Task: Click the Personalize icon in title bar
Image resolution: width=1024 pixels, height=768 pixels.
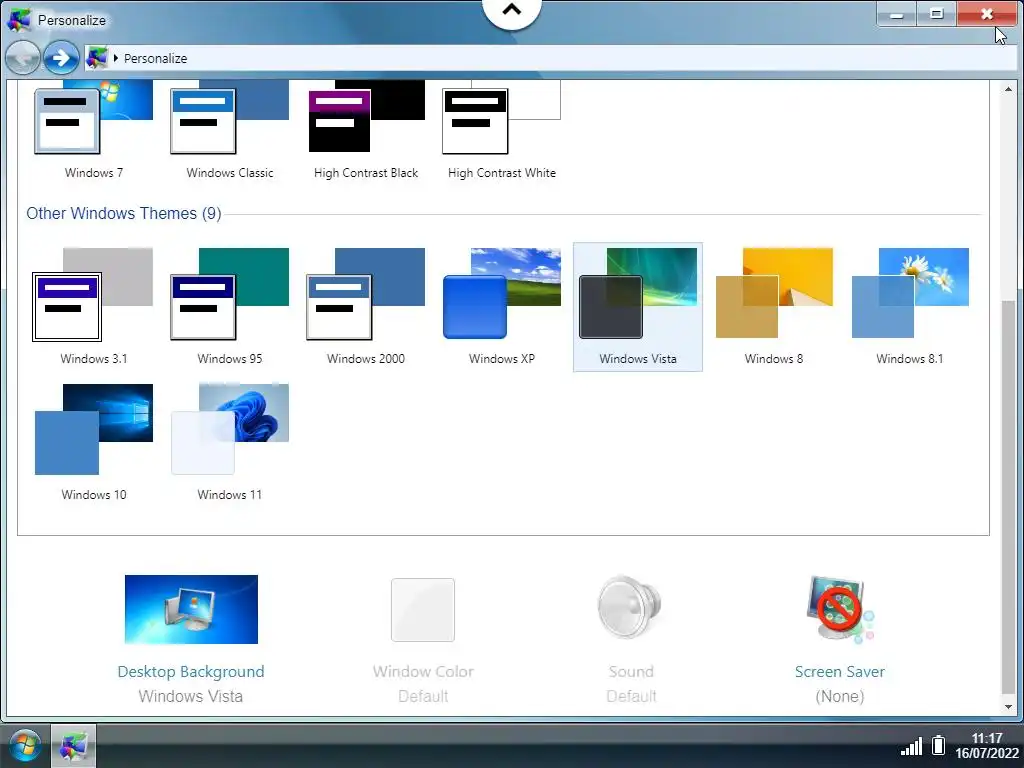Action: [x=18, y=20]
